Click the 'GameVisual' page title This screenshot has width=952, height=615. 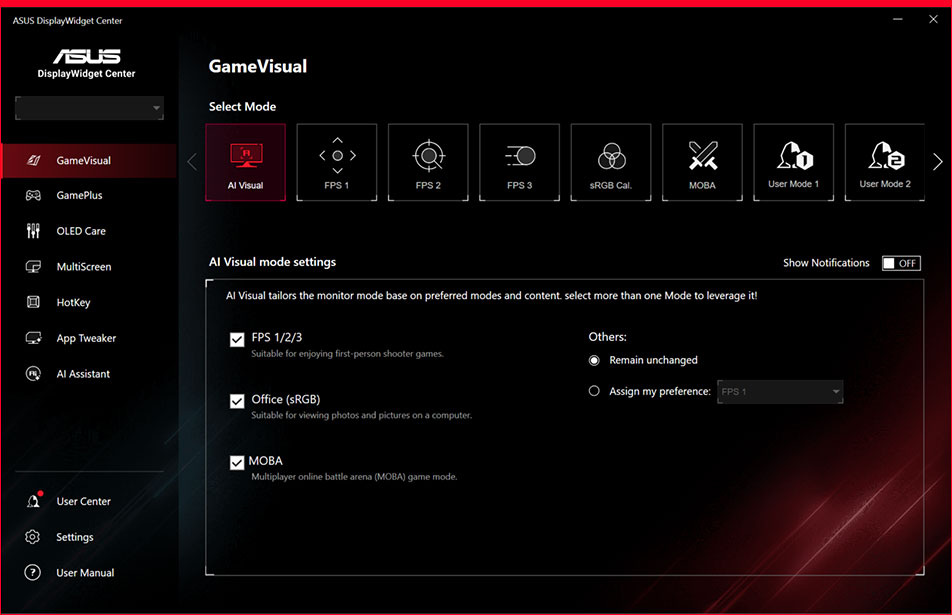tap(258, 66)
